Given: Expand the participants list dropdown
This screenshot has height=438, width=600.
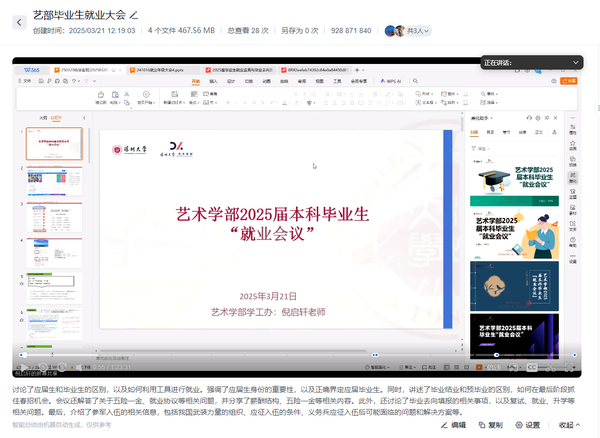Looking at the screenshot, I should [427, 31].
